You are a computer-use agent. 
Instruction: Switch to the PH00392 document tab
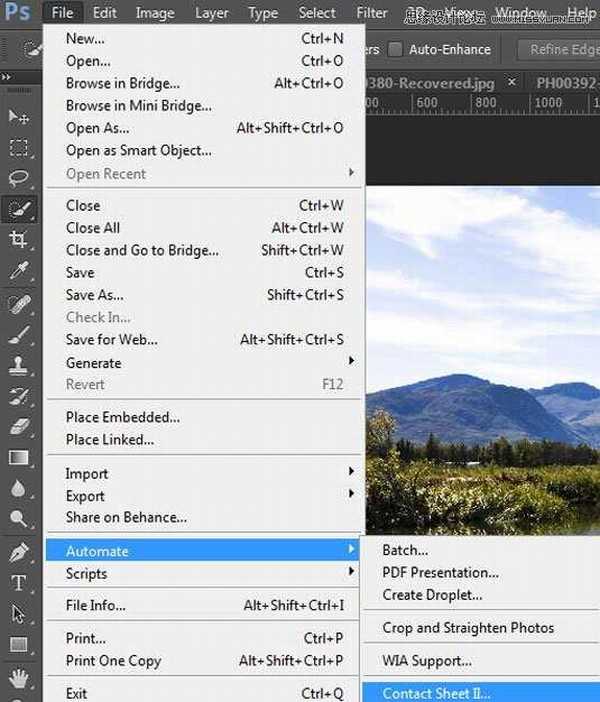coord(565,81)
